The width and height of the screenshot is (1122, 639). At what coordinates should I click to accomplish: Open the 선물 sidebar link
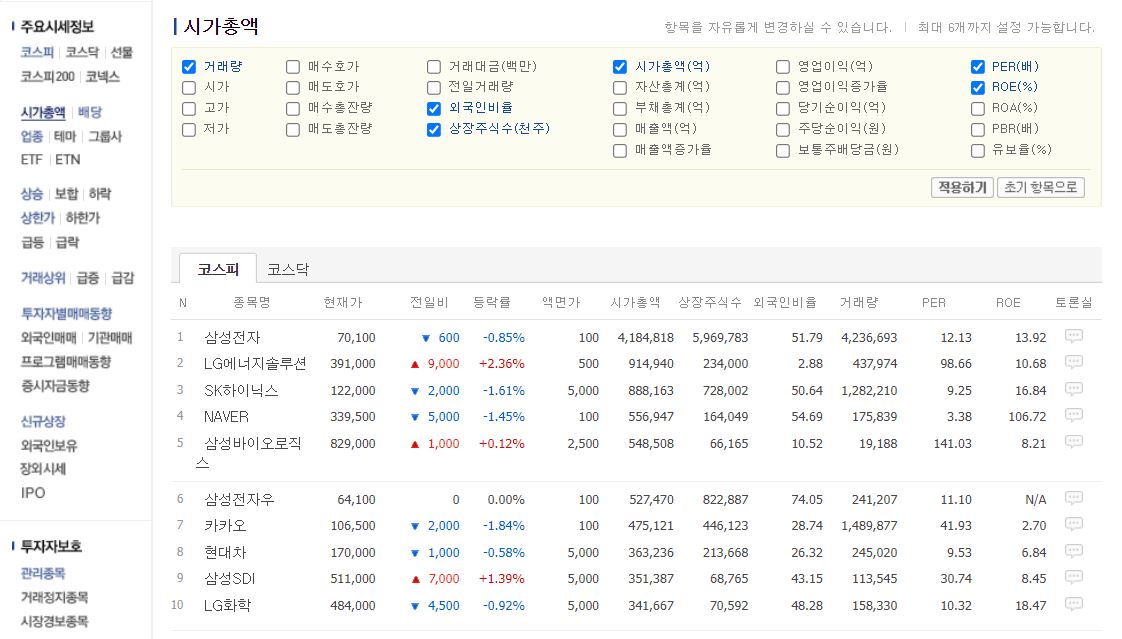(122, 52)
